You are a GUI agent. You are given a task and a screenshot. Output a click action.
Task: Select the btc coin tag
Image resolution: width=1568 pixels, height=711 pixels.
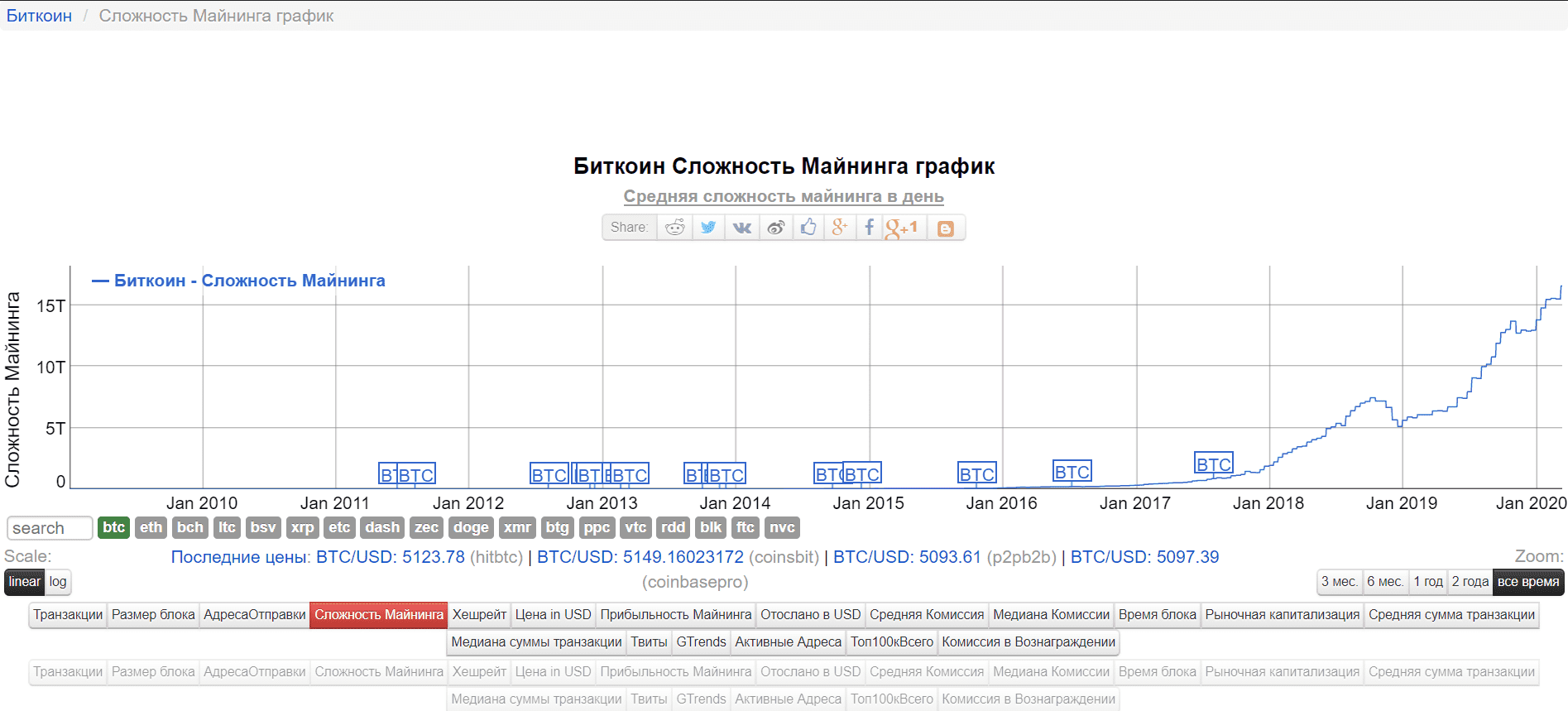[x=113, y=527]
